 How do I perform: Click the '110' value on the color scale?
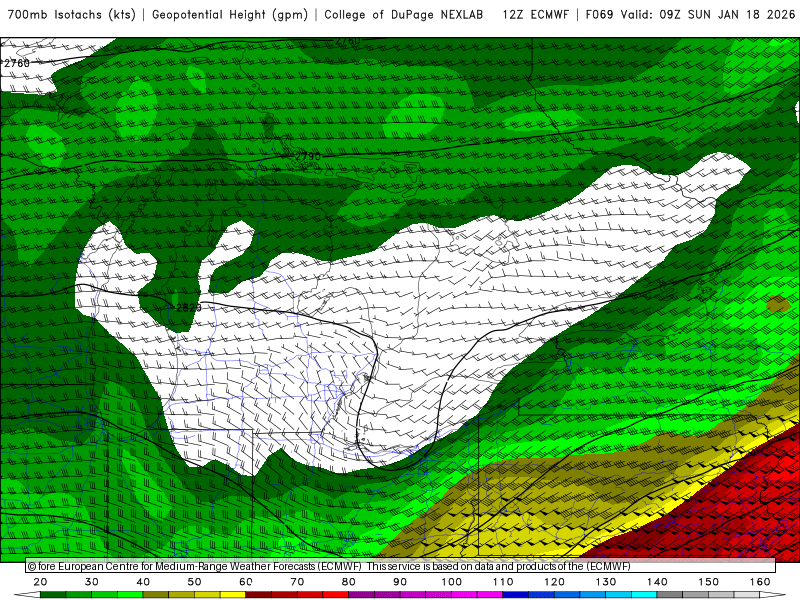(503, 582)
